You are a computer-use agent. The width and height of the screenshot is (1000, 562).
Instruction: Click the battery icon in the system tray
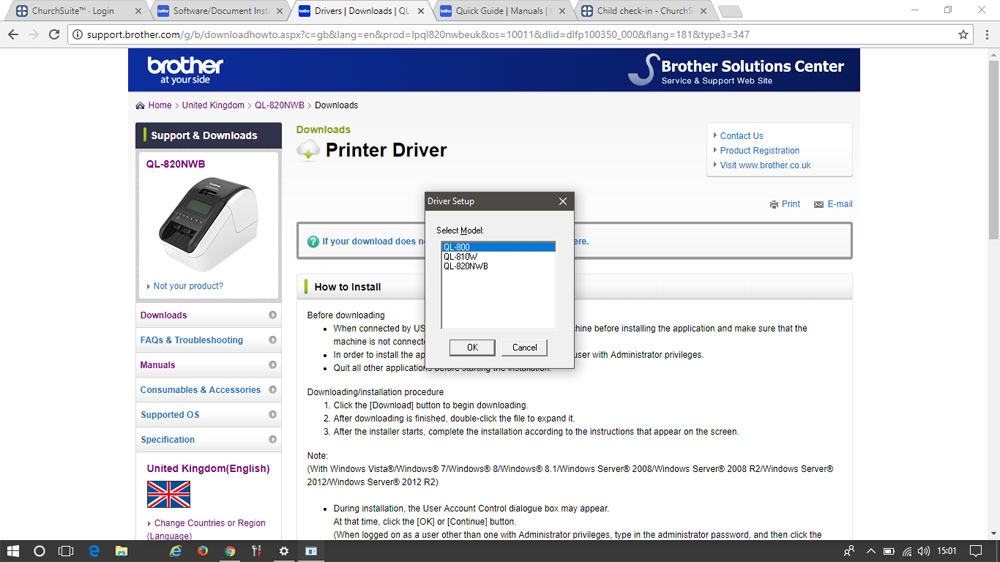coord(888,551)
